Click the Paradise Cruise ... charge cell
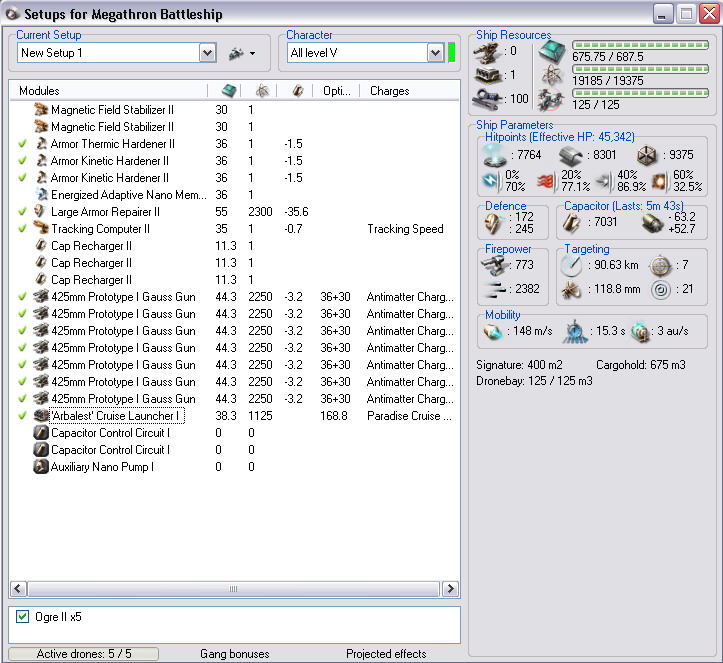723x663 pixels. (x=409, y=415)
